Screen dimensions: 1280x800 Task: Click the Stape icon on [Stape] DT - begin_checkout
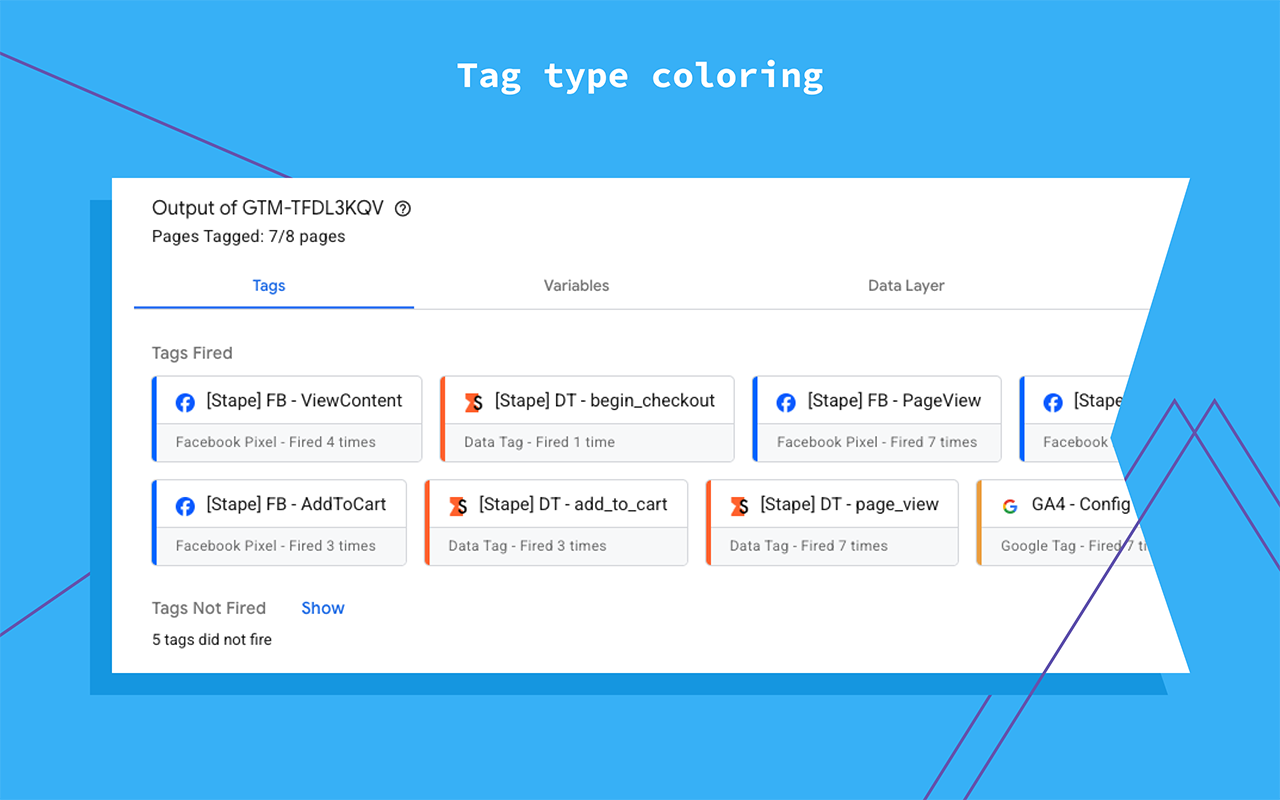pyautogui.click(x=473, y=401)
